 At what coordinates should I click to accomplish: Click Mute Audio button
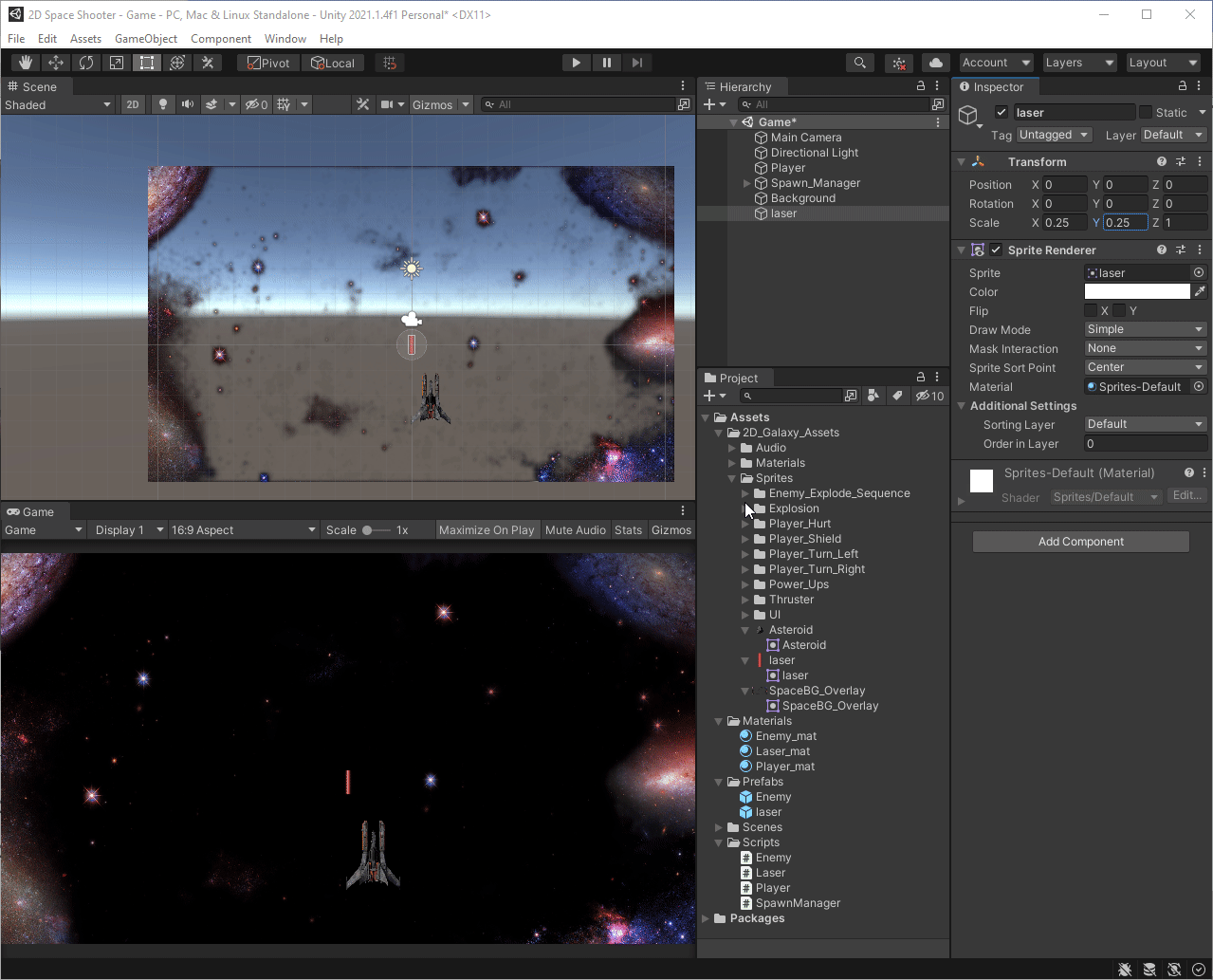[576, 529]
